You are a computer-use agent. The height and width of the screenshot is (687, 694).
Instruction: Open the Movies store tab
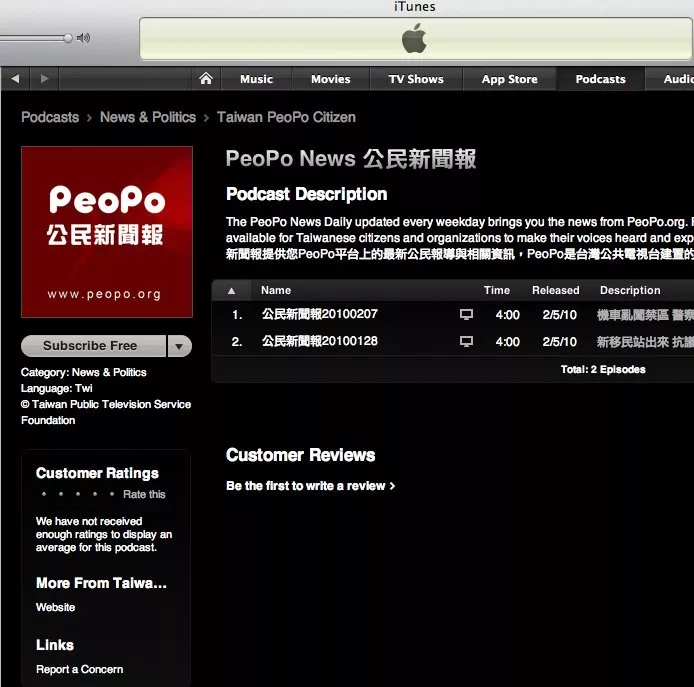tap(331, 79)
